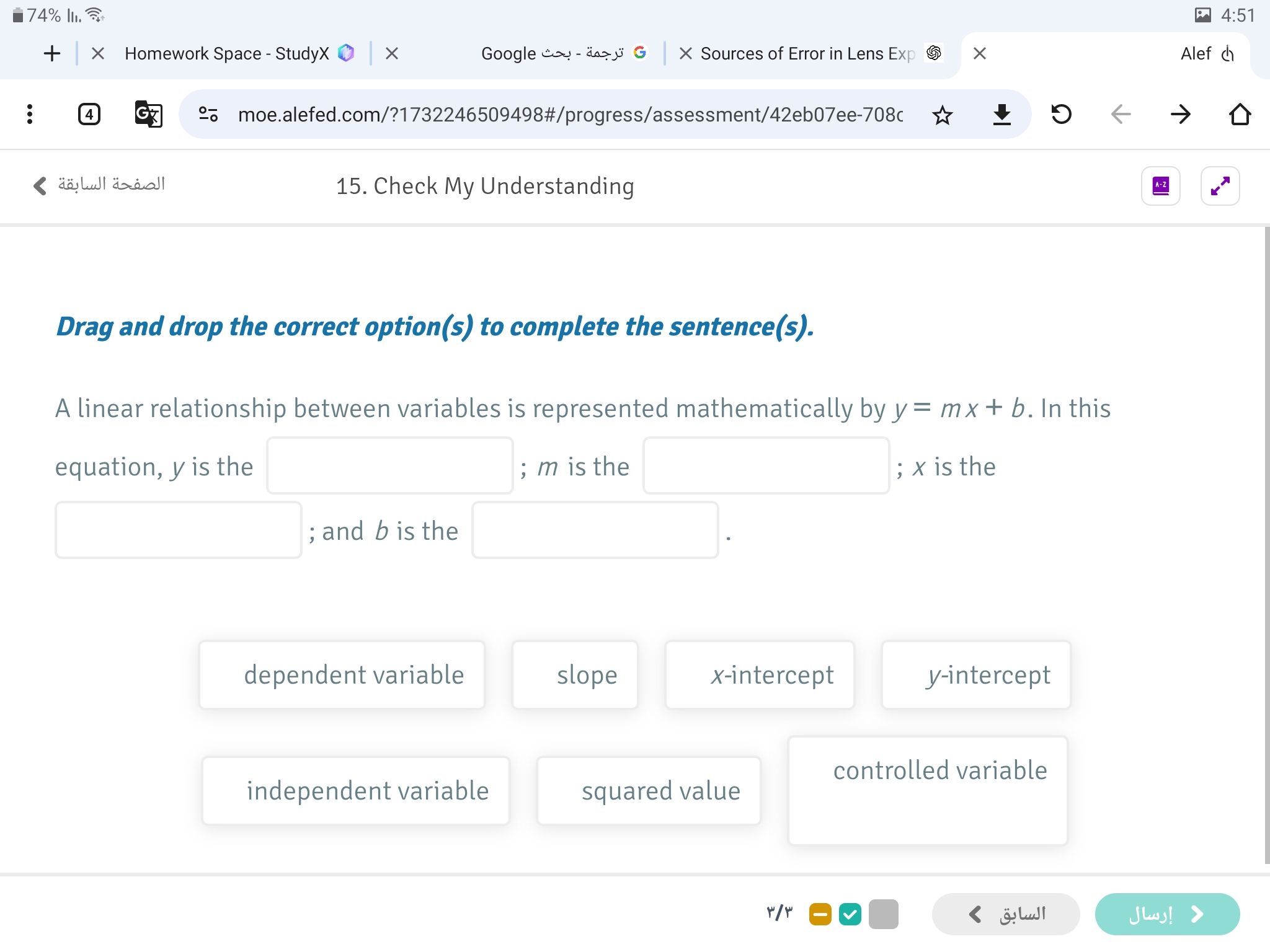Click the blank after 'm is the'
Viewport: 1270px width, 952px height.
pyautogui.click(x=766, y=465)
